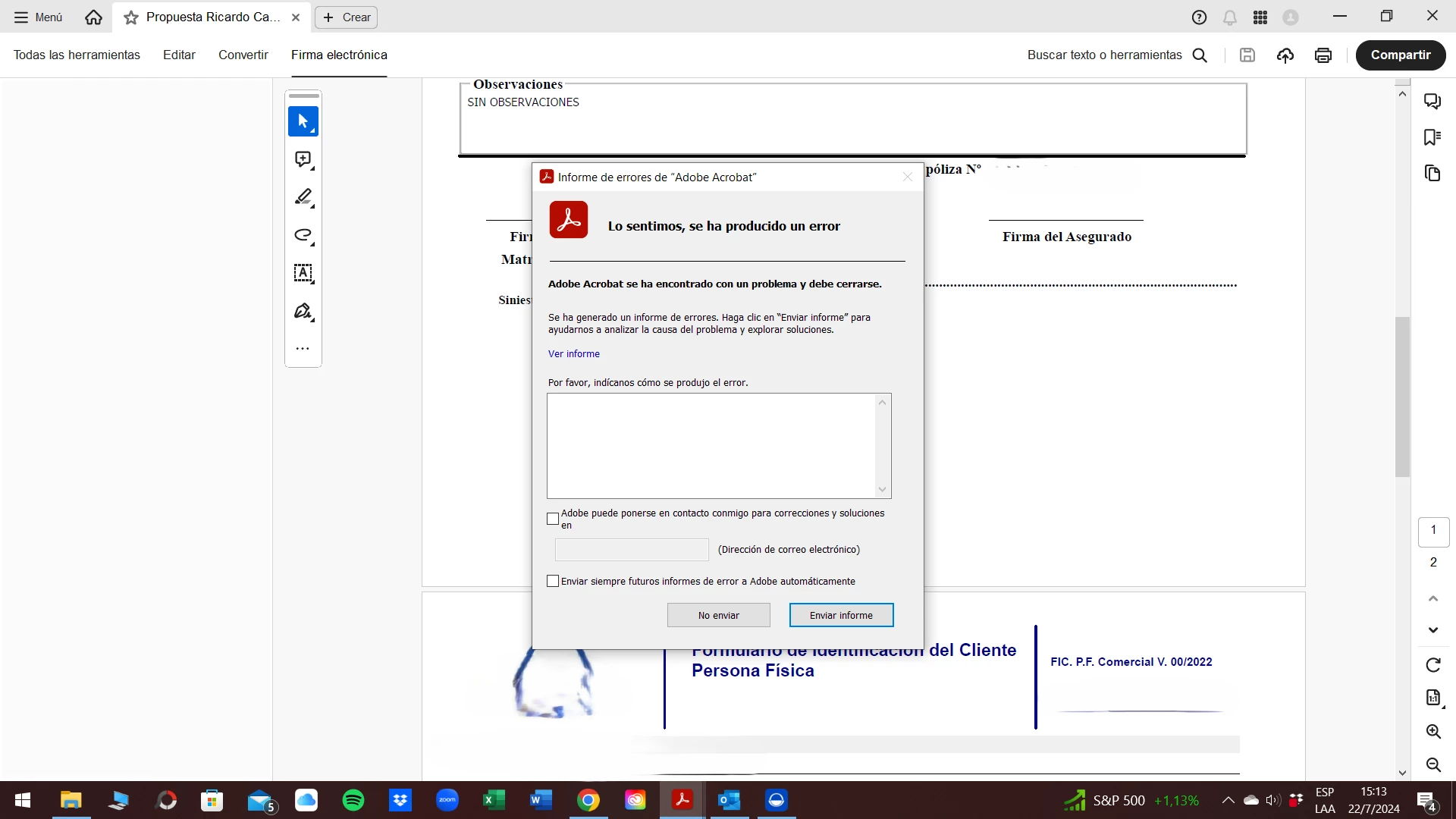1456x819 pixels.
Task: Open the bookmarks panel icon
Action: (x=1432, y=137)
